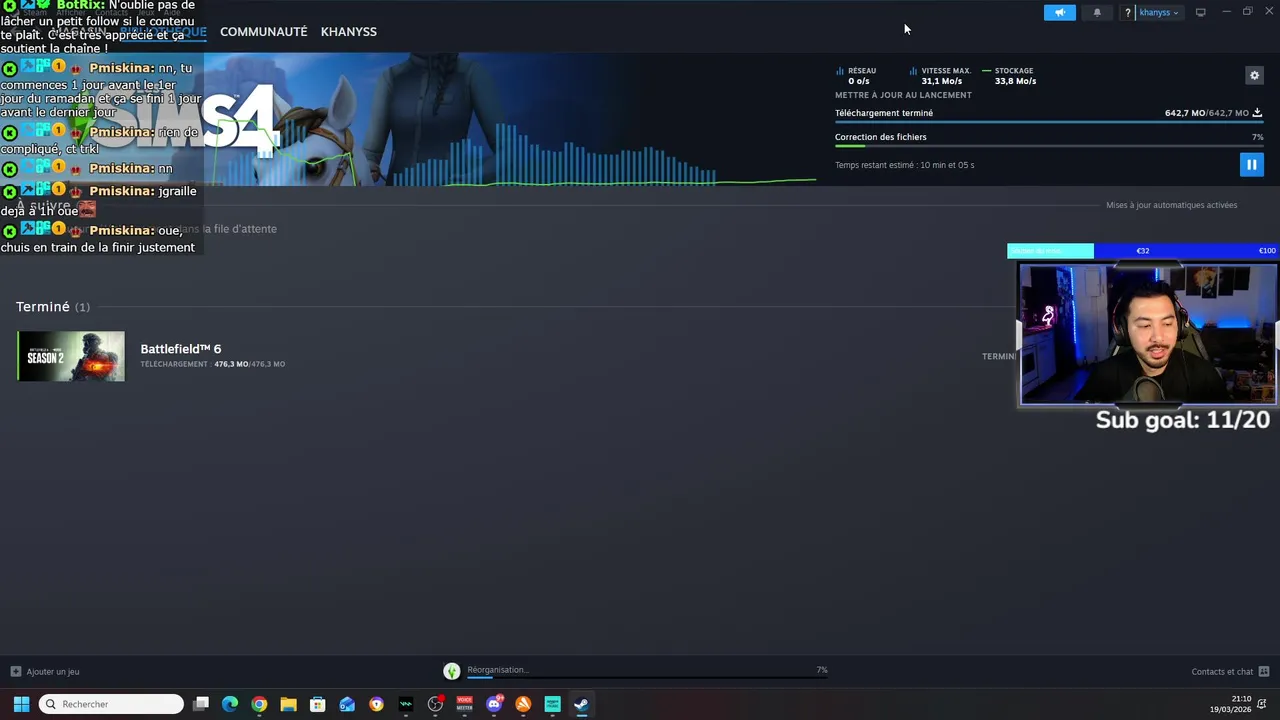
Task: Click the download arrow icon beside 642,7 MO
Action: pos(1257,113)
